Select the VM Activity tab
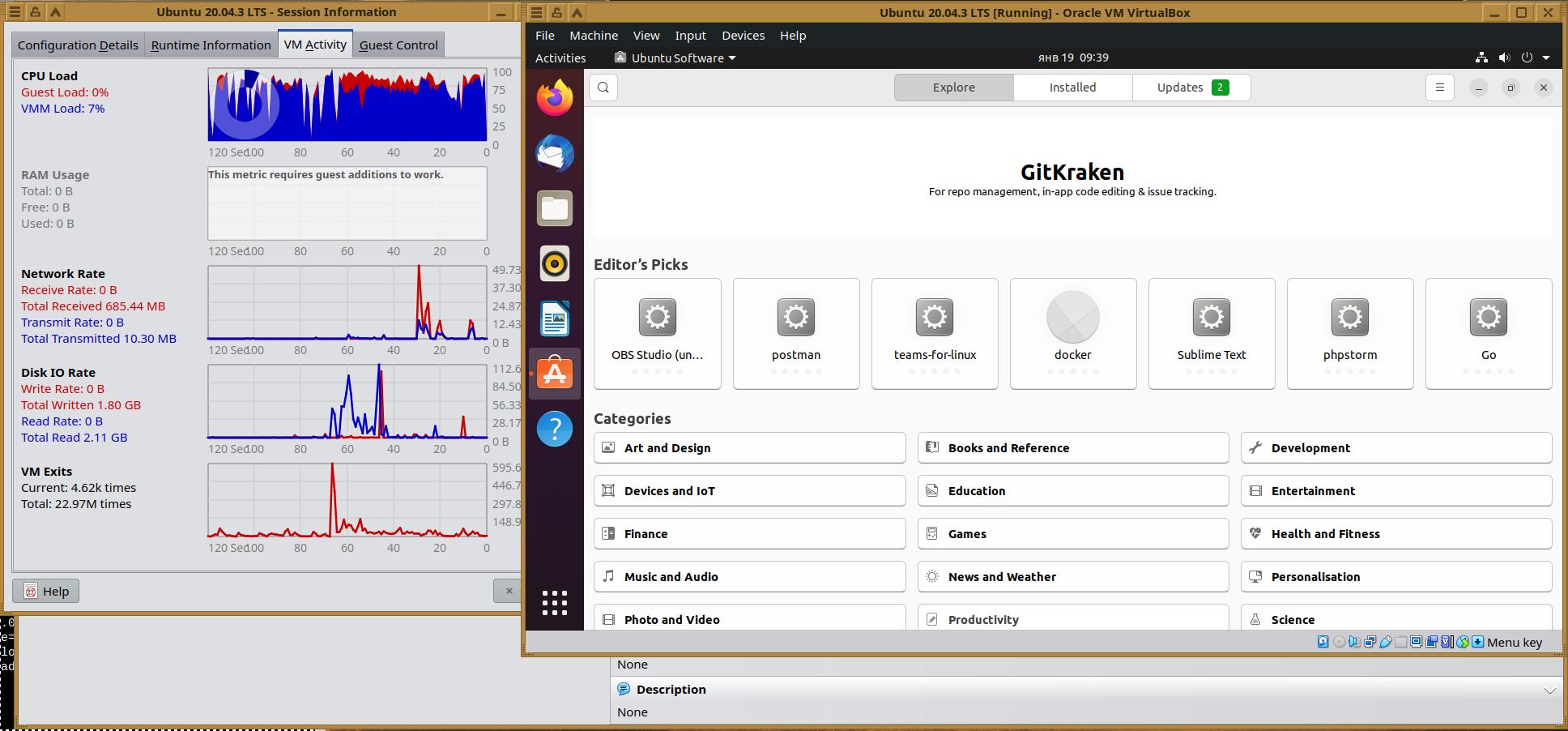The image size is (1568, 731). point(315,45)
